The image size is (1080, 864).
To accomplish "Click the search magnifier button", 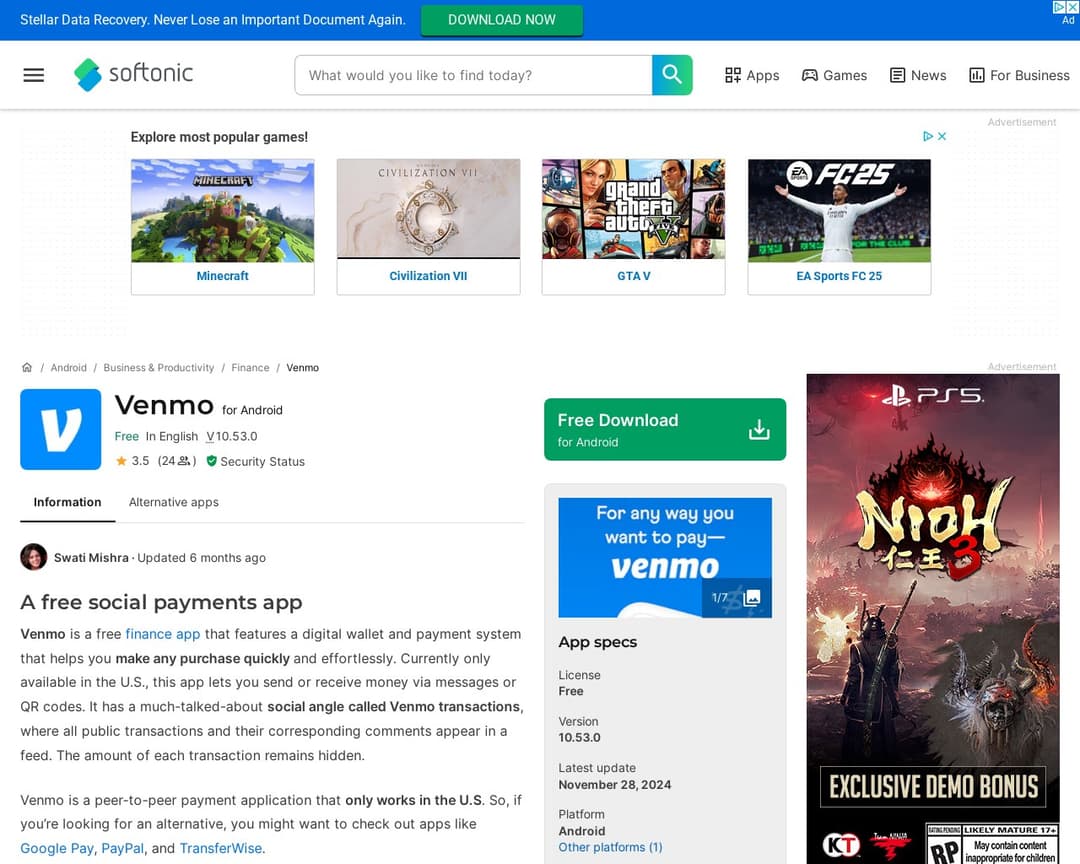I will pyautogui.click(x=672, y=74).
